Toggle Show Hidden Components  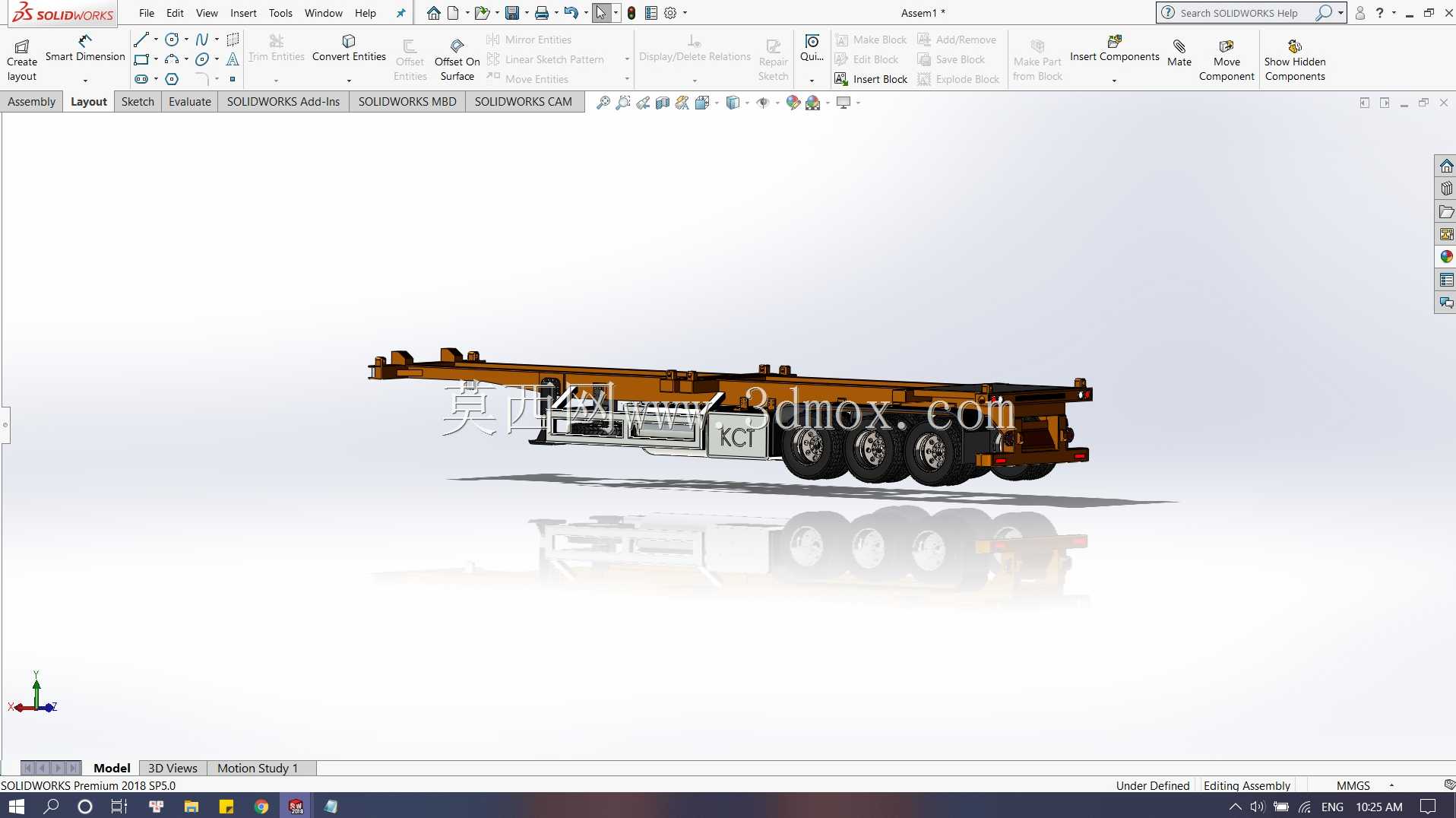(1295, 60)
